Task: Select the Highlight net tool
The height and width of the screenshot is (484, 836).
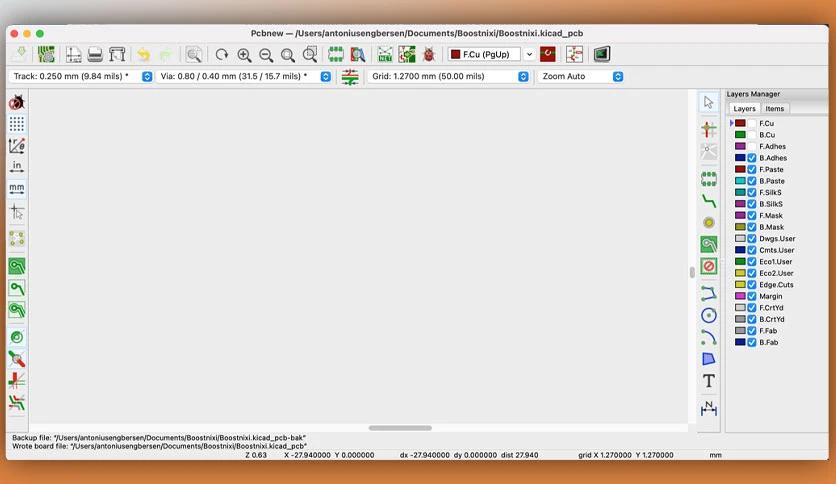Action: point(709,129)
